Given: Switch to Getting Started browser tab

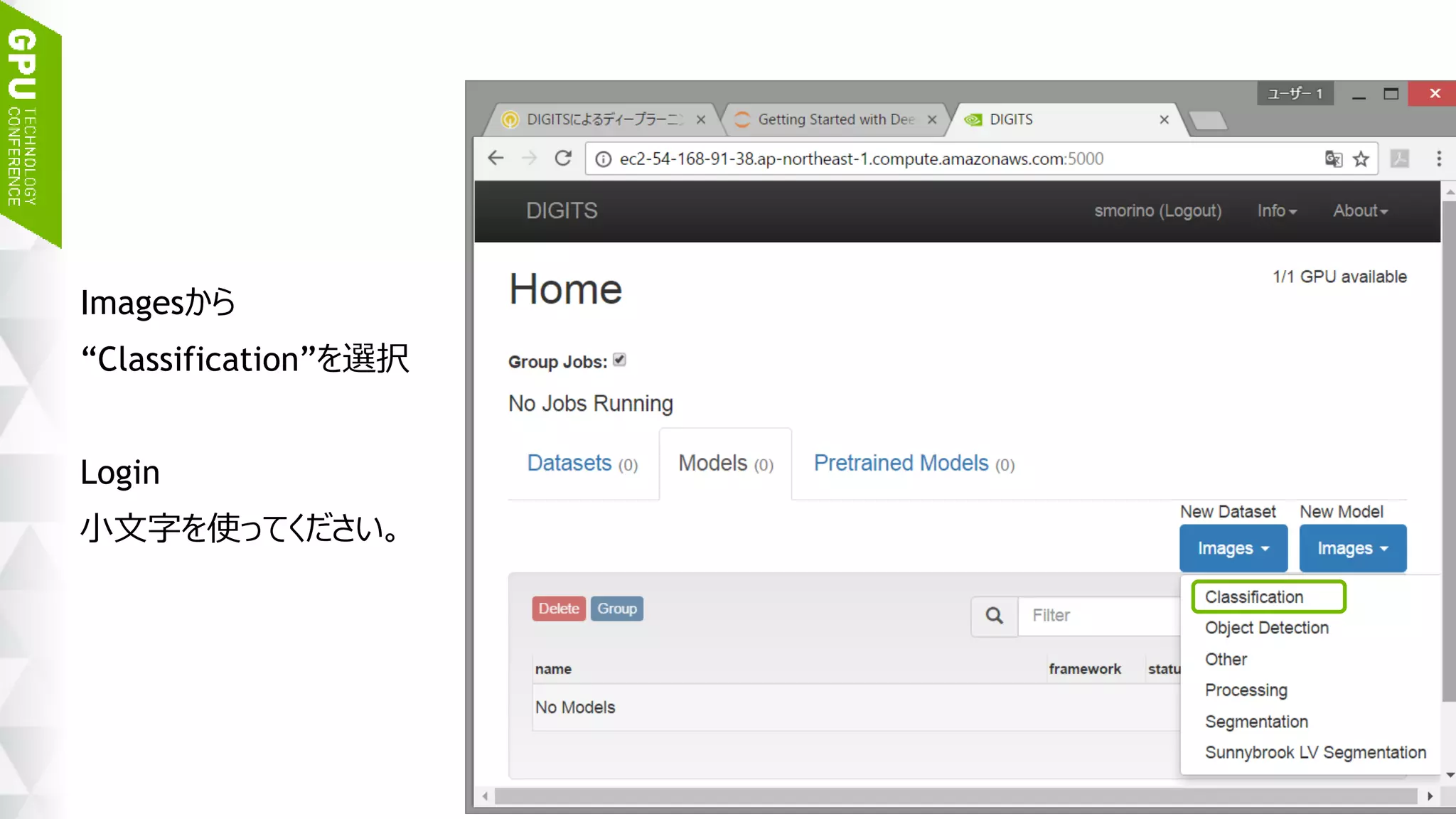Looking at the screenshot, I should pyautogui.click(x=836, y=119).
